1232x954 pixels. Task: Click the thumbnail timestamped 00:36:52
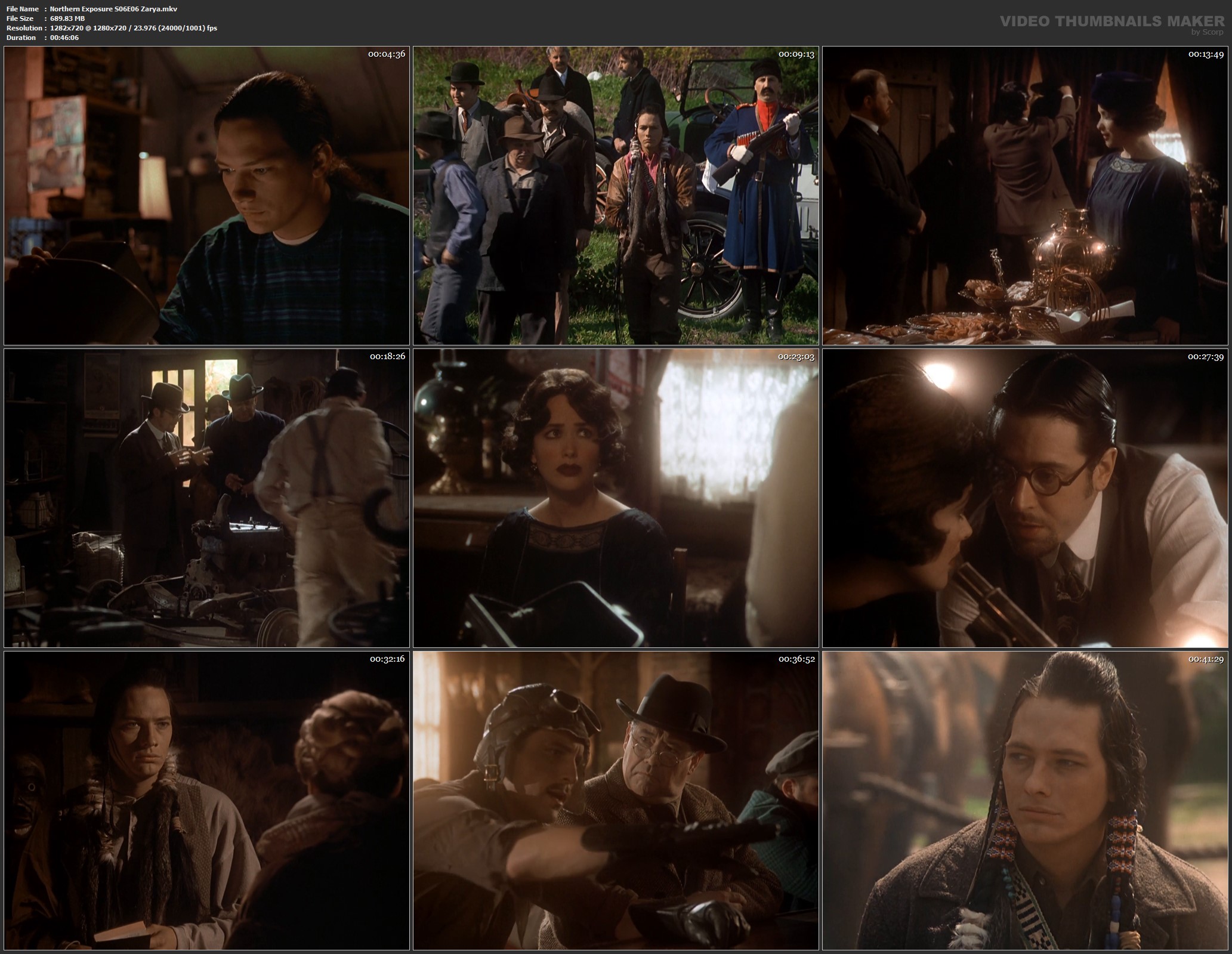point(616,801)
